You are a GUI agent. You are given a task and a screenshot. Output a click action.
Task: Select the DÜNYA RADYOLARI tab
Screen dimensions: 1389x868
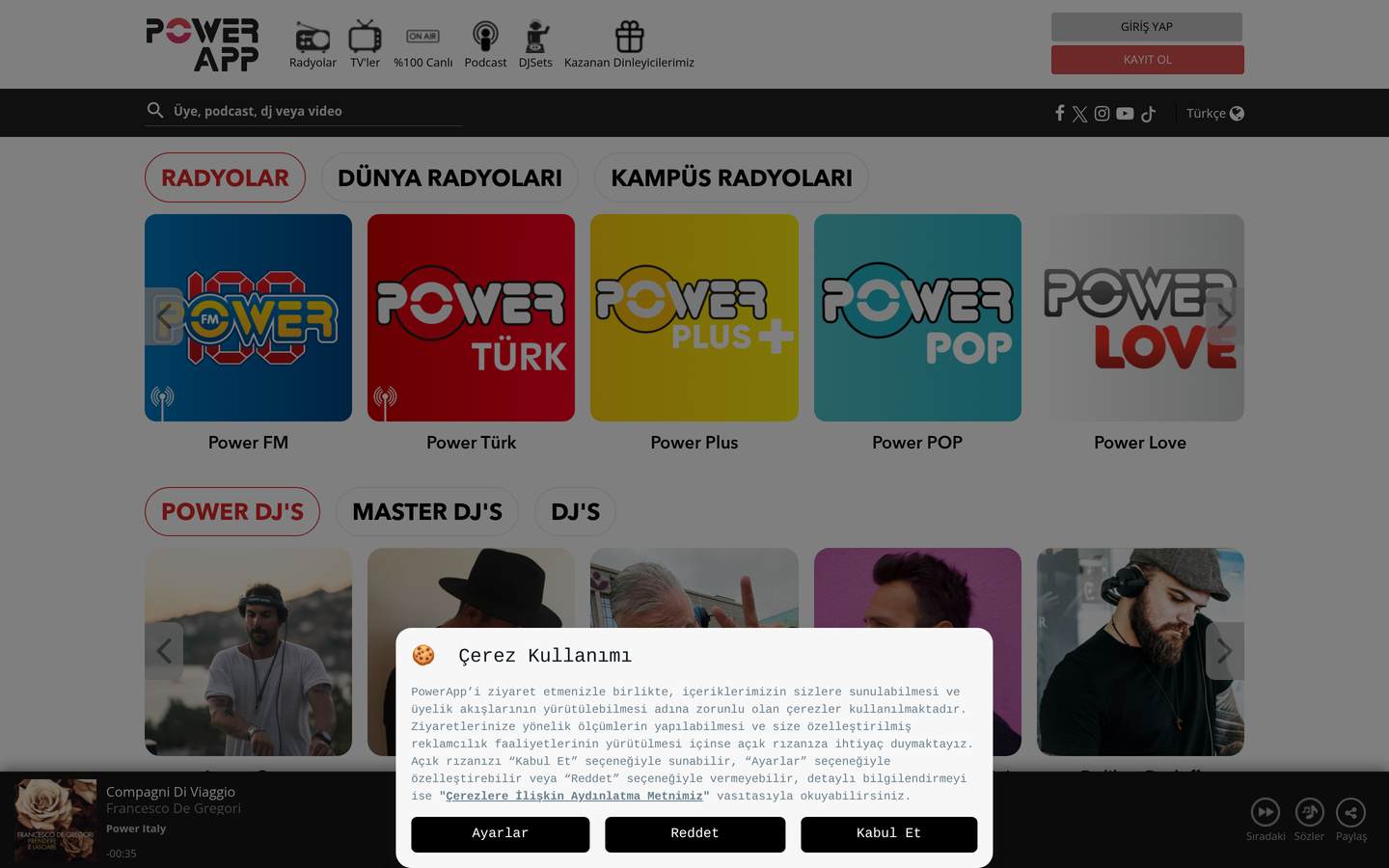point(449,177)
